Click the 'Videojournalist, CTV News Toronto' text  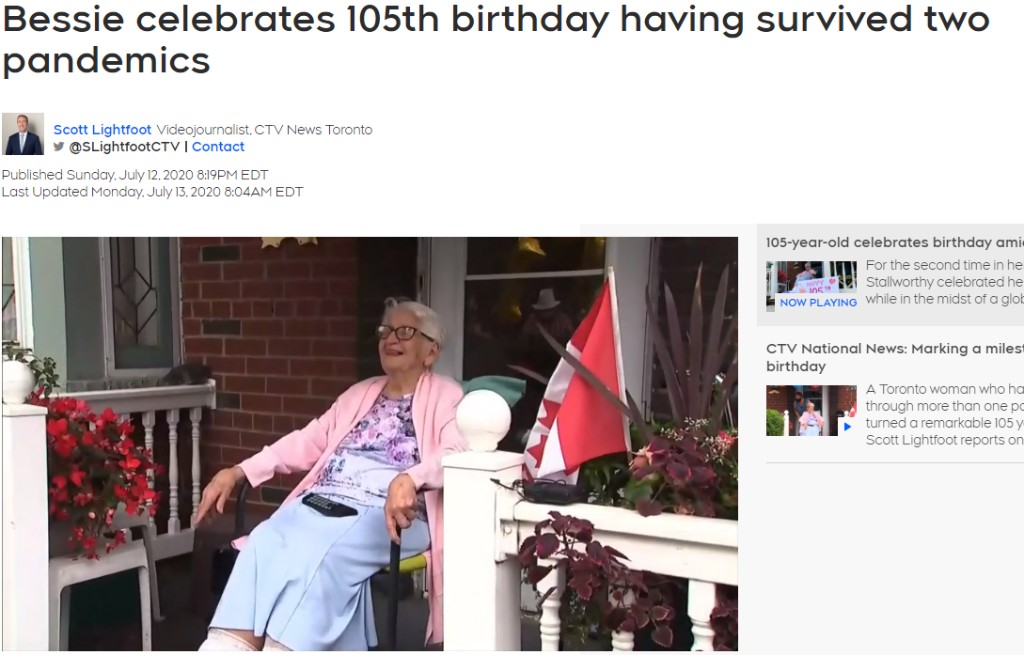coord(264,130)
